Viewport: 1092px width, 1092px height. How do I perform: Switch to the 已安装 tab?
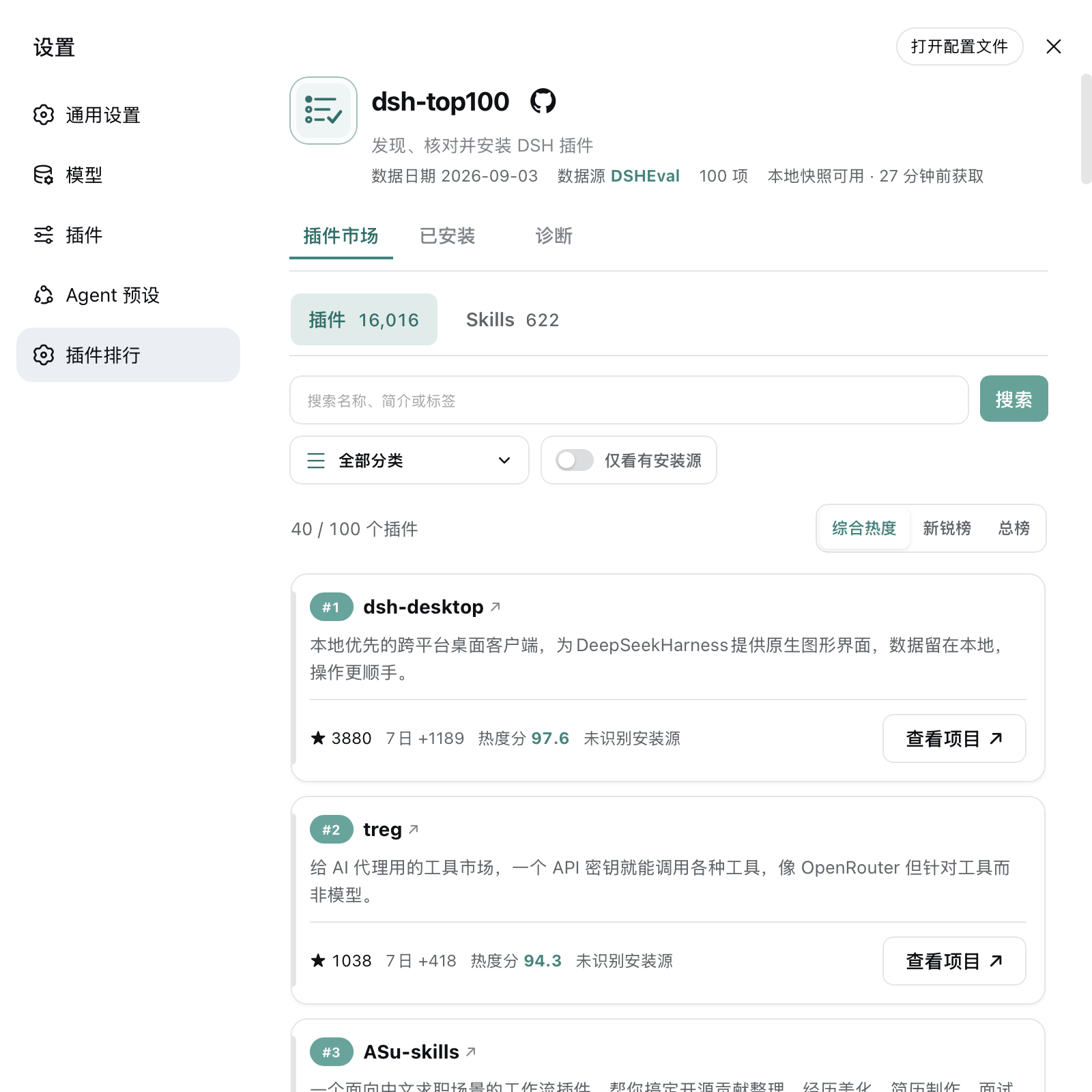(x=447, y=236)
